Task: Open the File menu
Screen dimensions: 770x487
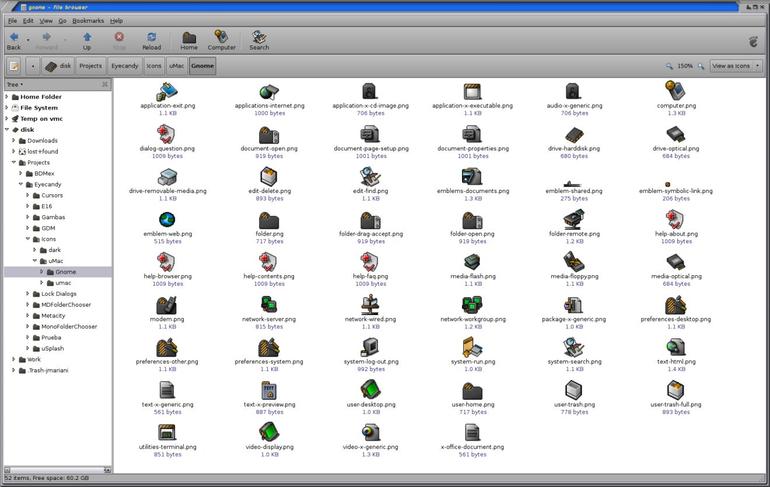Action: [x=12, y=21]
